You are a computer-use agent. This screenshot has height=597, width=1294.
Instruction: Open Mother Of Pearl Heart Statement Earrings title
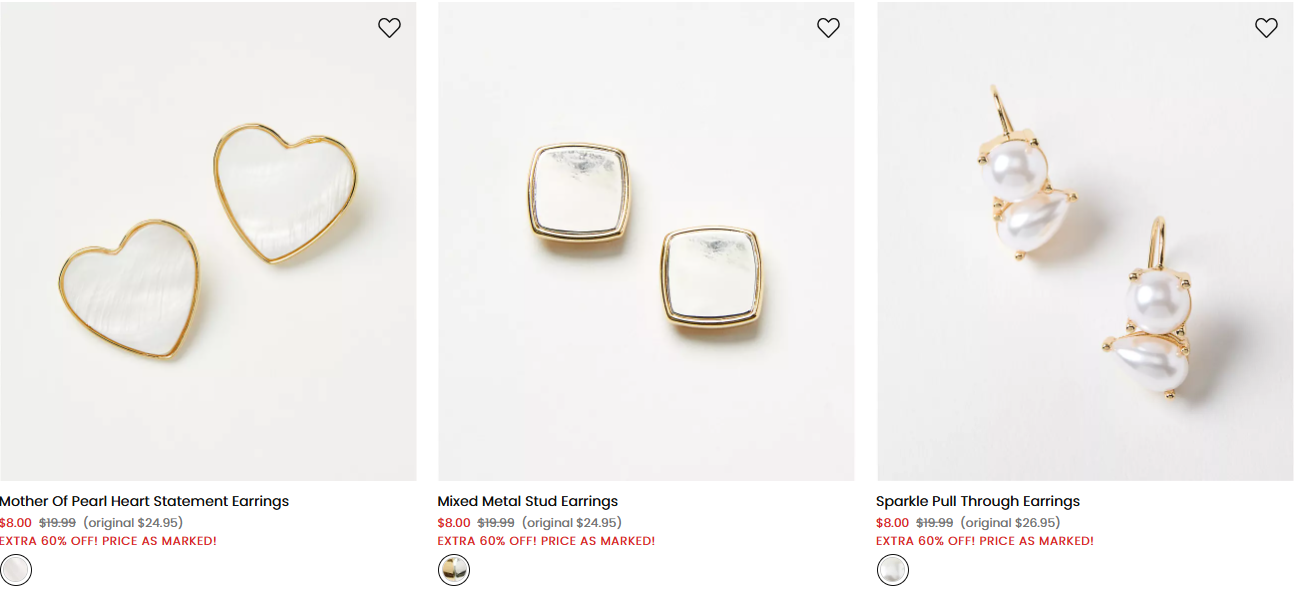point(145,501)
